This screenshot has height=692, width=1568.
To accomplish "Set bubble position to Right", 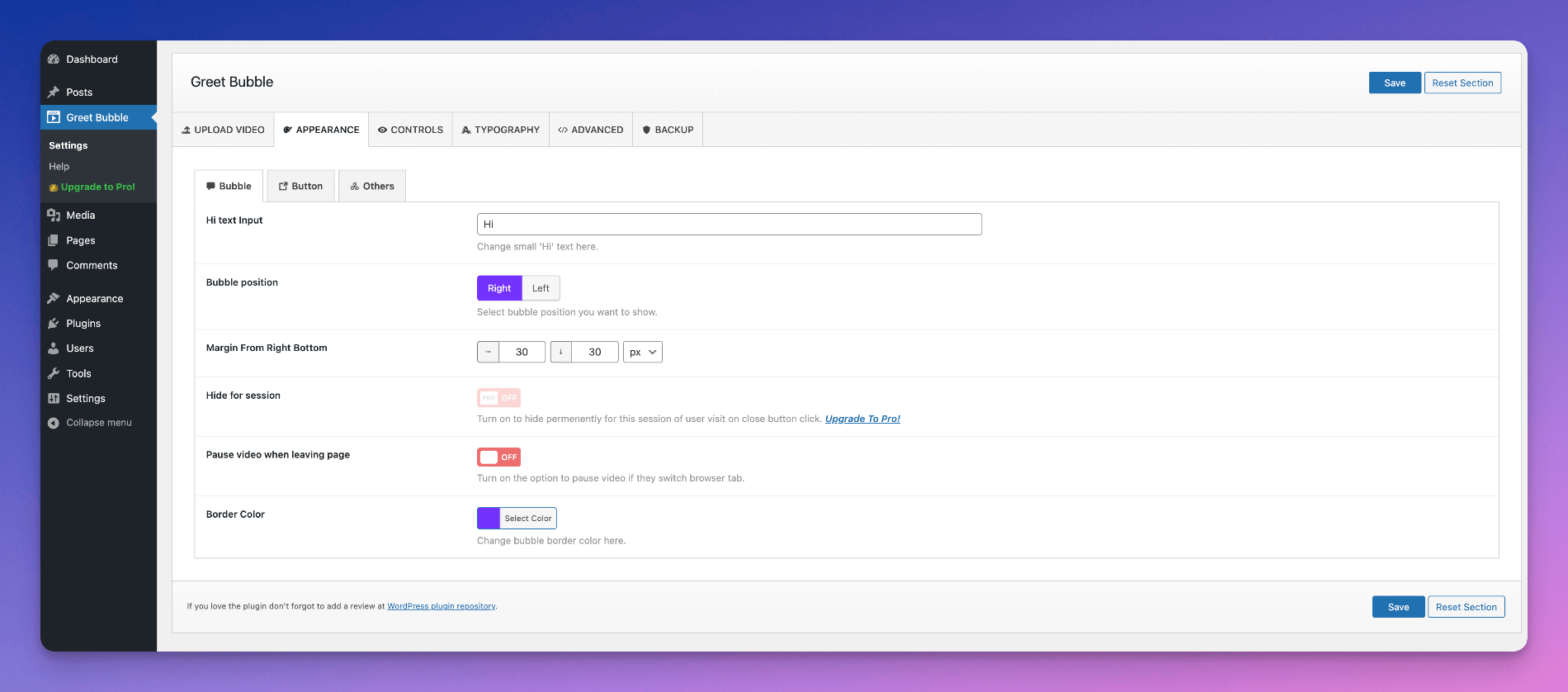I will point(499,288).
